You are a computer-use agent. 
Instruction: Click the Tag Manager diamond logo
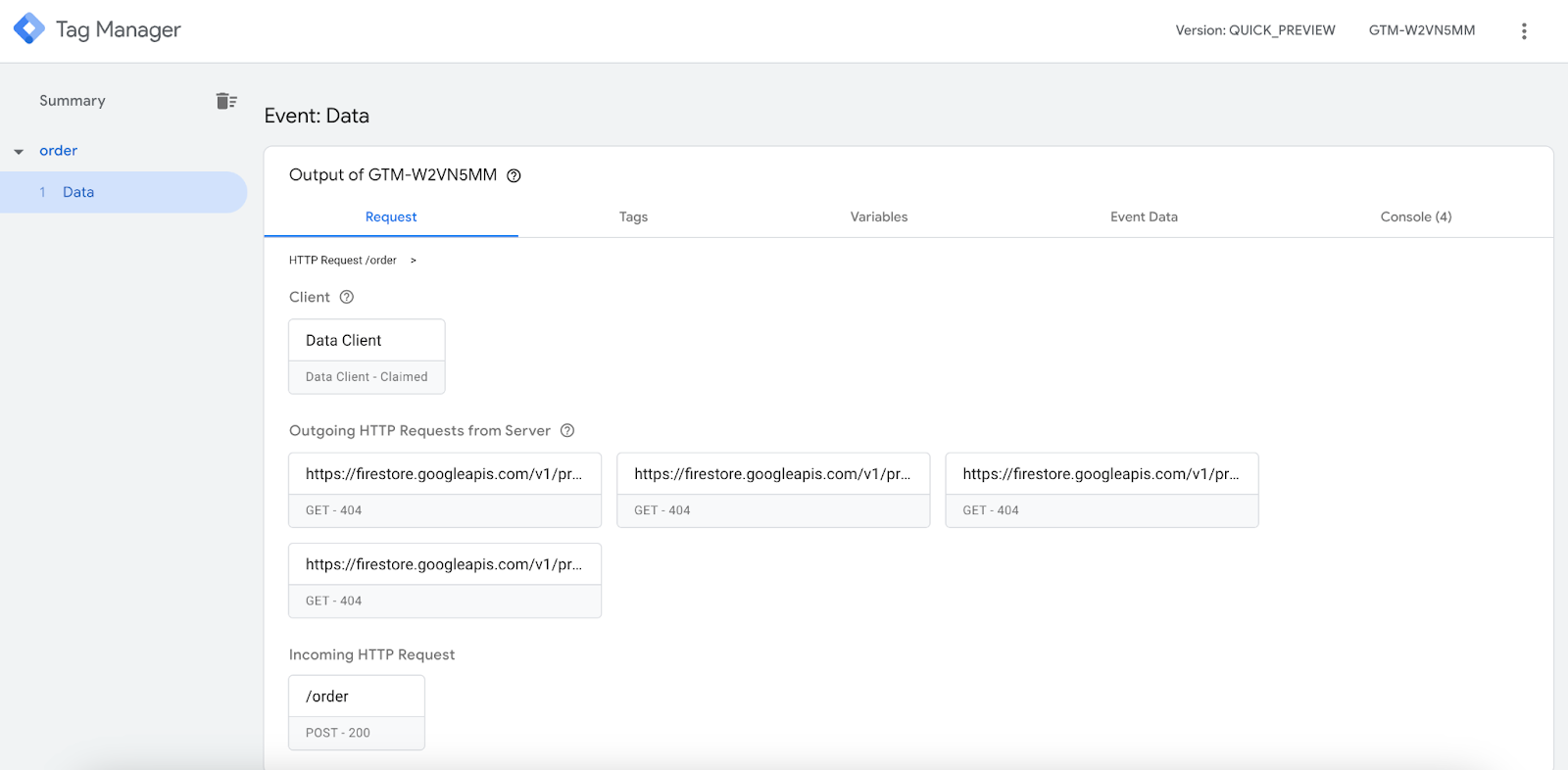(29, 28)
